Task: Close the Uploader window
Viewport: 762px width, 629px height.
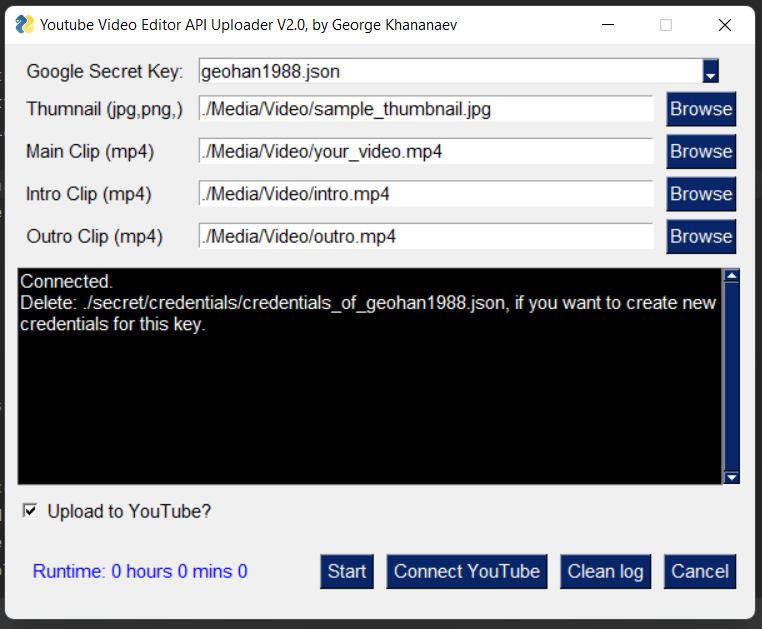Action: 725,25
